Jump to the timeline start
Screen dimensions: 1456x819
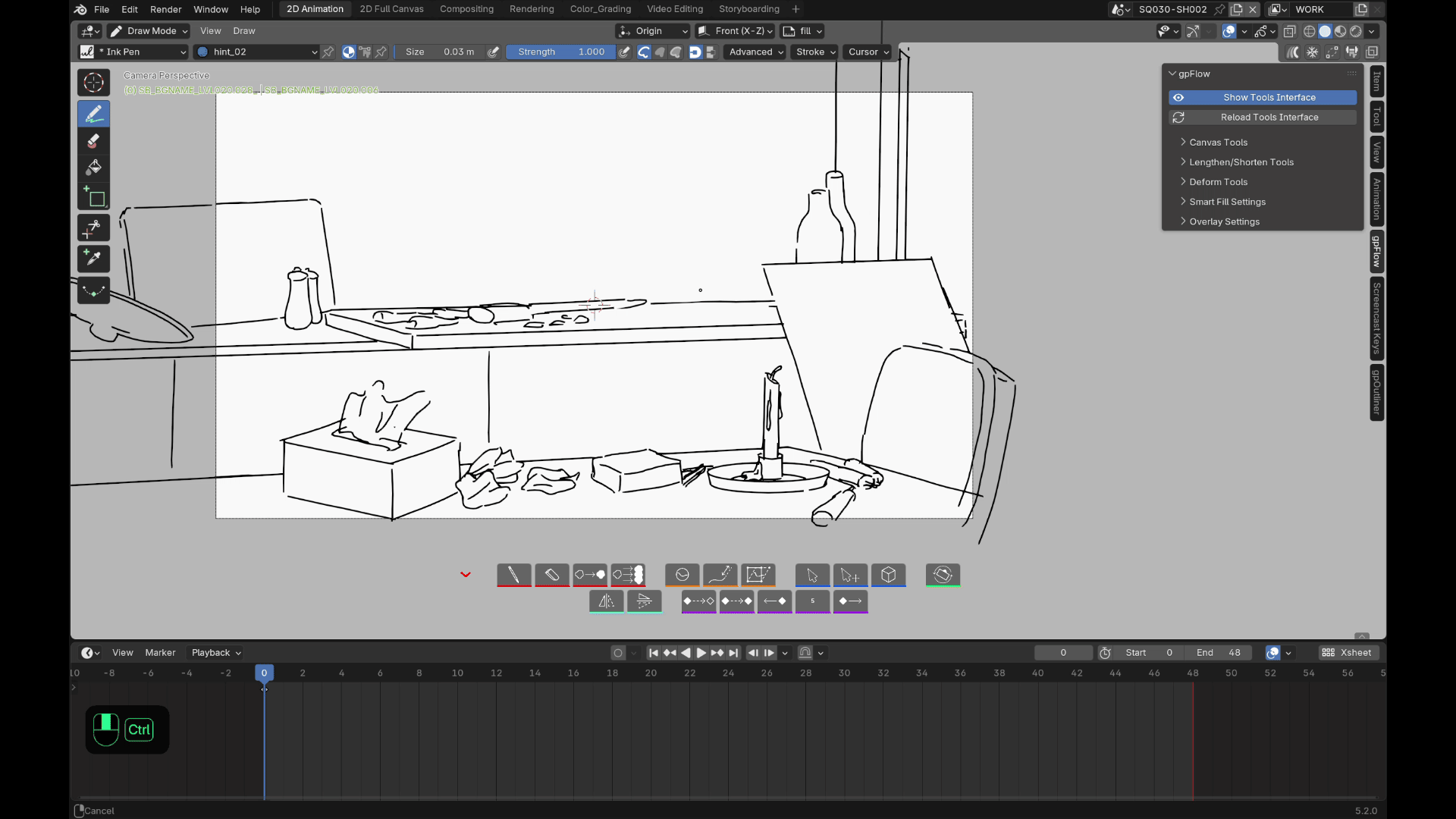pyautogui.click(x=653, y=653)
